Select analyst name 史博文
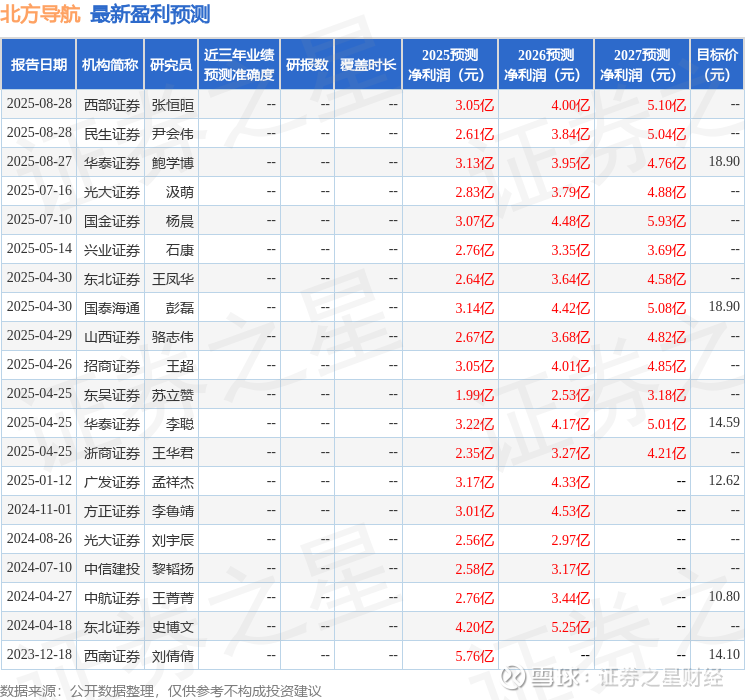Viewport: 745px width, 700px height. 173,627
